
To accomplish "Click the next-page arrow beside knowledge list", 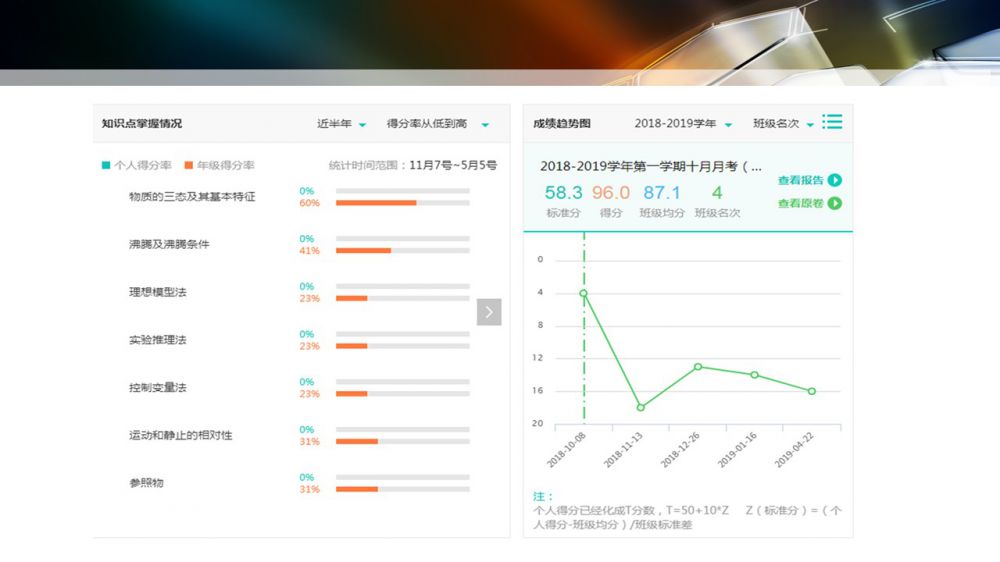I will pyautogui.click(x=489, y=312).
